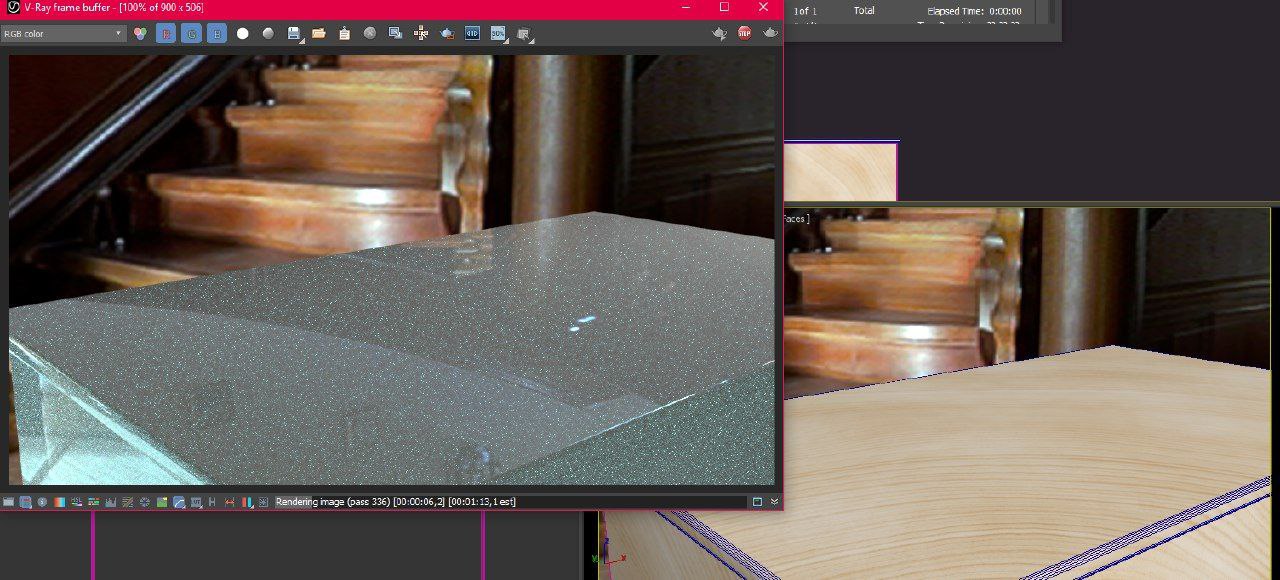This screenshot has height=580, width=1280.
Task: Toggle the landscape picture icon in bottom toolbar
Action: coord(162,502)
